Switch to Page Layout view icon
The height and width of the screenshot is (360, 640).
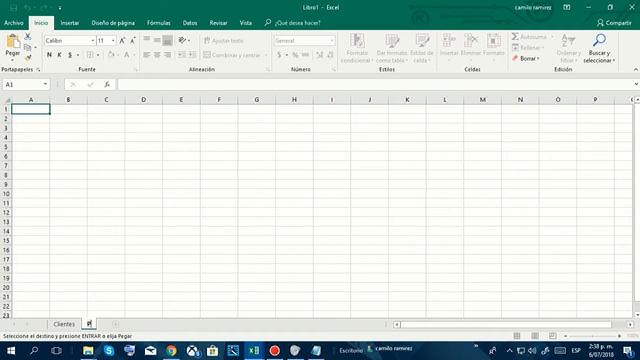tap(535, 336)
